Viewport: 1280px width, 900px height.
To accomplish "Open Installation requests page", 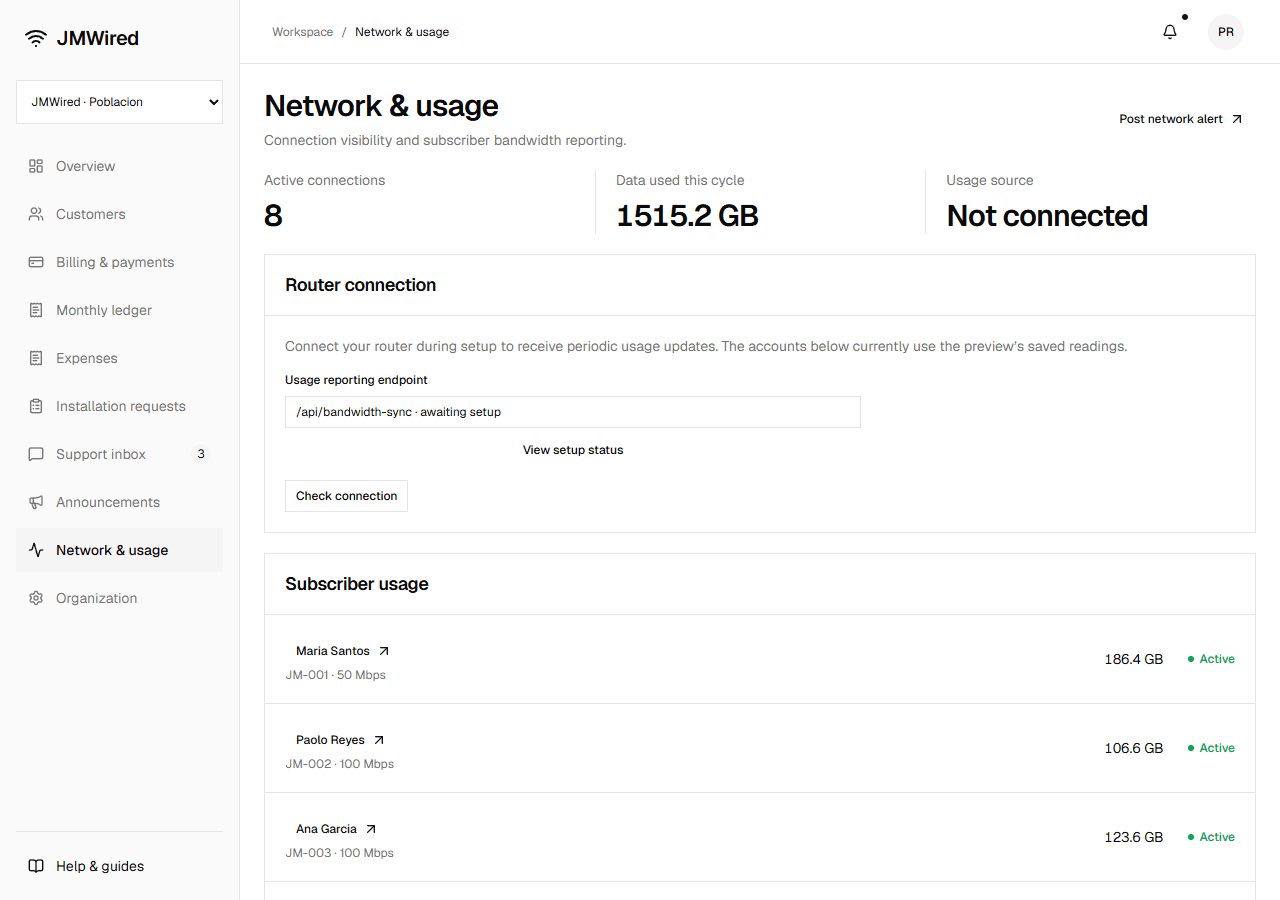I will click(119, 406).
